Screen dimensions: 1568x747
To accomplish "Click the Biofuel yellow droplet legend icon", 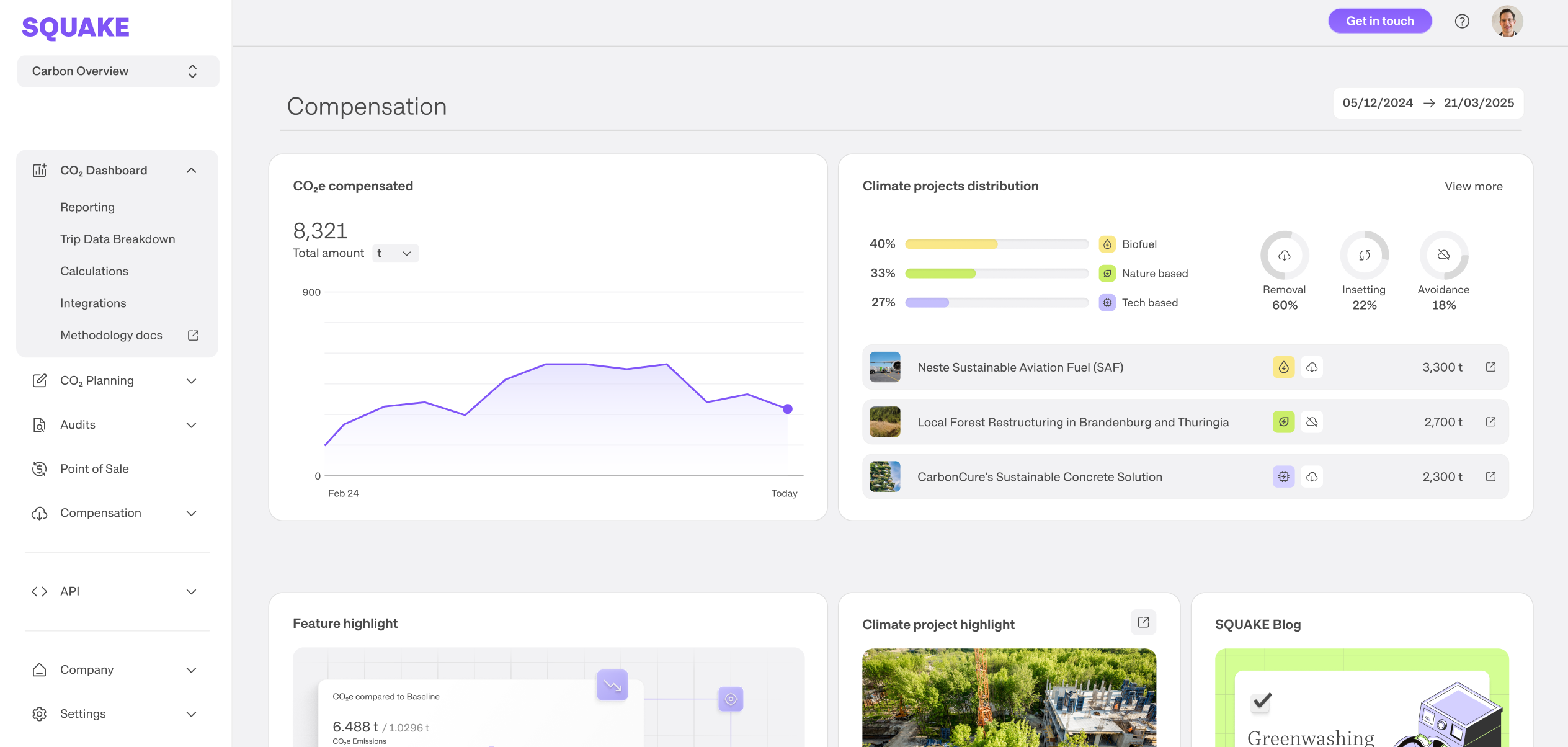I will pos(1107,244).
